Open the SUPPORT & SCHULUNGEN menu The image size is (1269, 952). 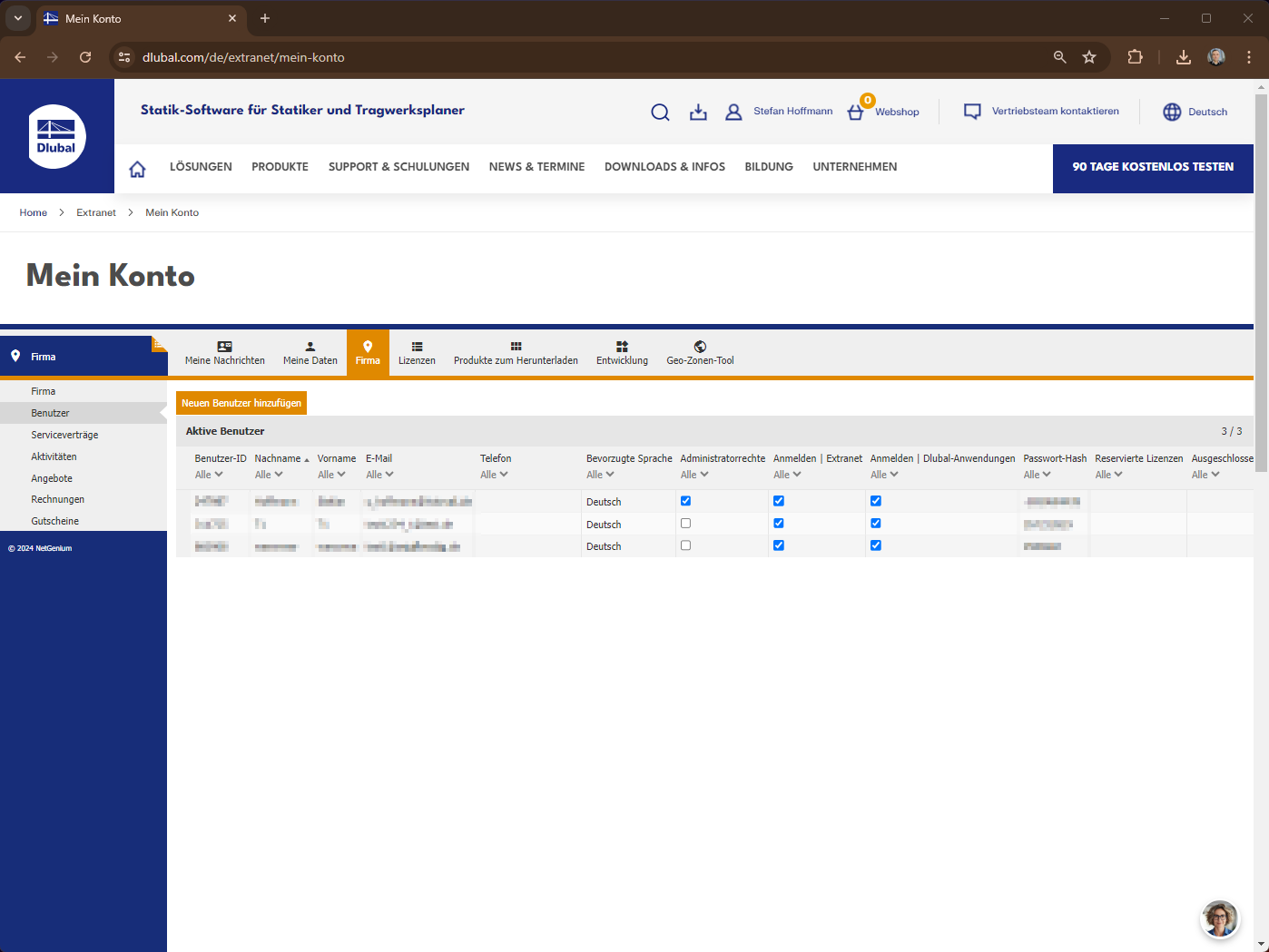tap(398, 167)
